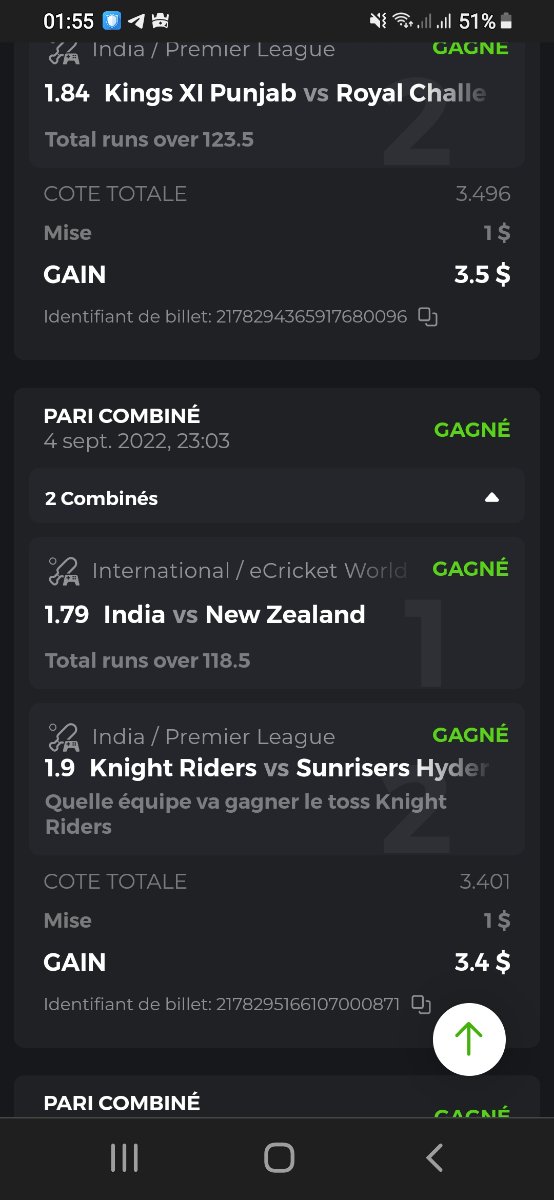Tap the Android home button

pyautogui.click(x=279, y=1158)
